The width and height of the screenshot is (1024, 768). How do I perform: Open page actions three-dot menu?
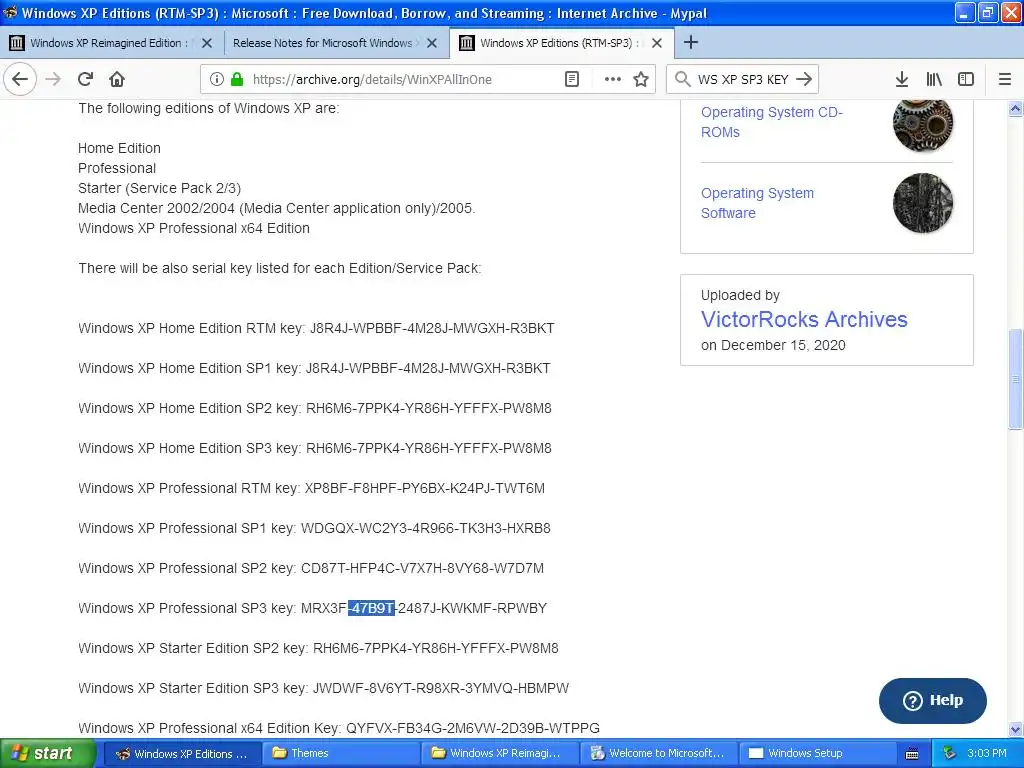[612, 79]
